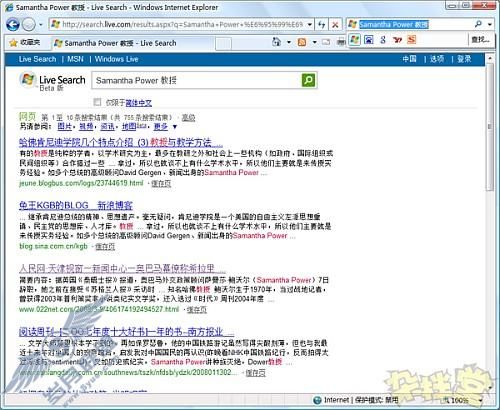Open the 选项 options link
The image size is (500, 410).
coord(437,59)
